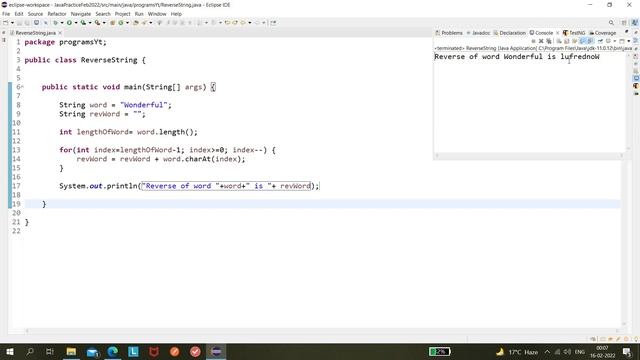The width and height of the screenshot is (640, 360).
Task: Switch to the Coverage tab
Action: click(603, 33)
